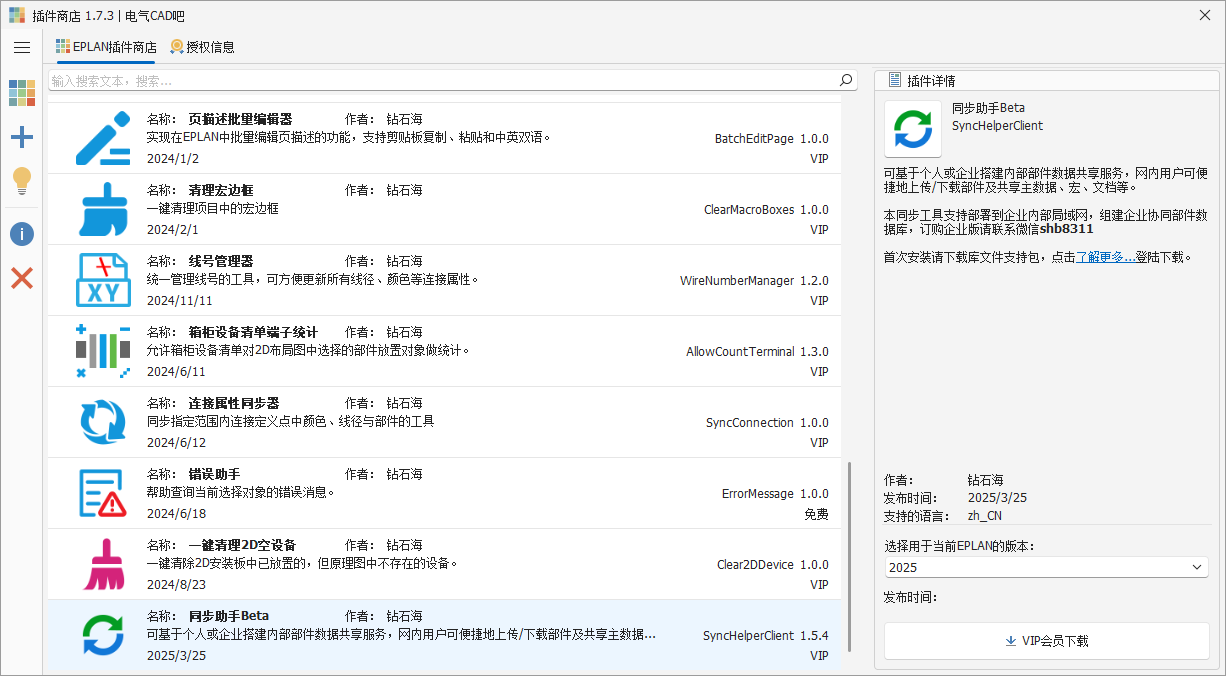The image size is (1226, 676).
Task: Click the SyncConnection 1.0.0 version text
Action: 767,423
